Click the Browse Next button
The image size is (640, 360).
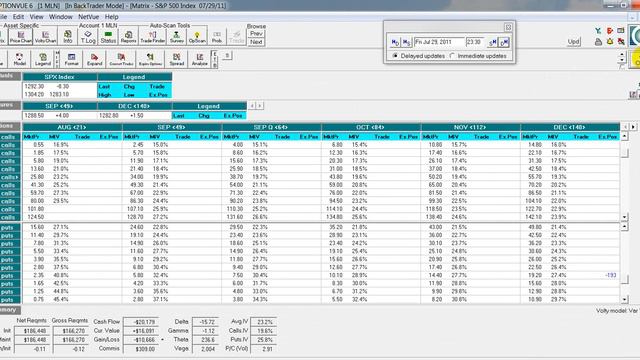256,42
